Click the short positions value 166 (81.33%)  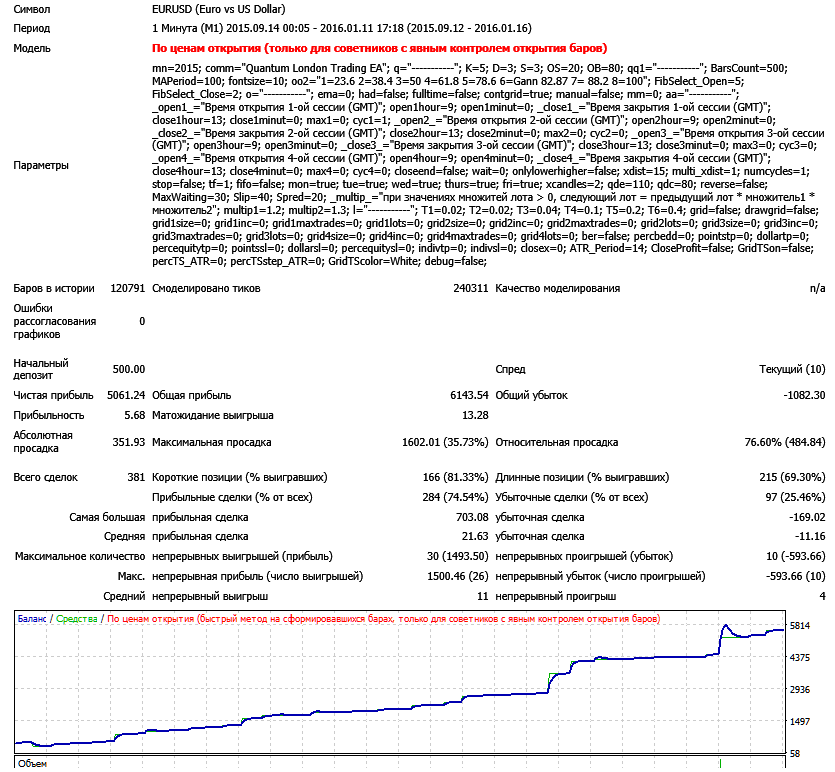coord(455,478)
